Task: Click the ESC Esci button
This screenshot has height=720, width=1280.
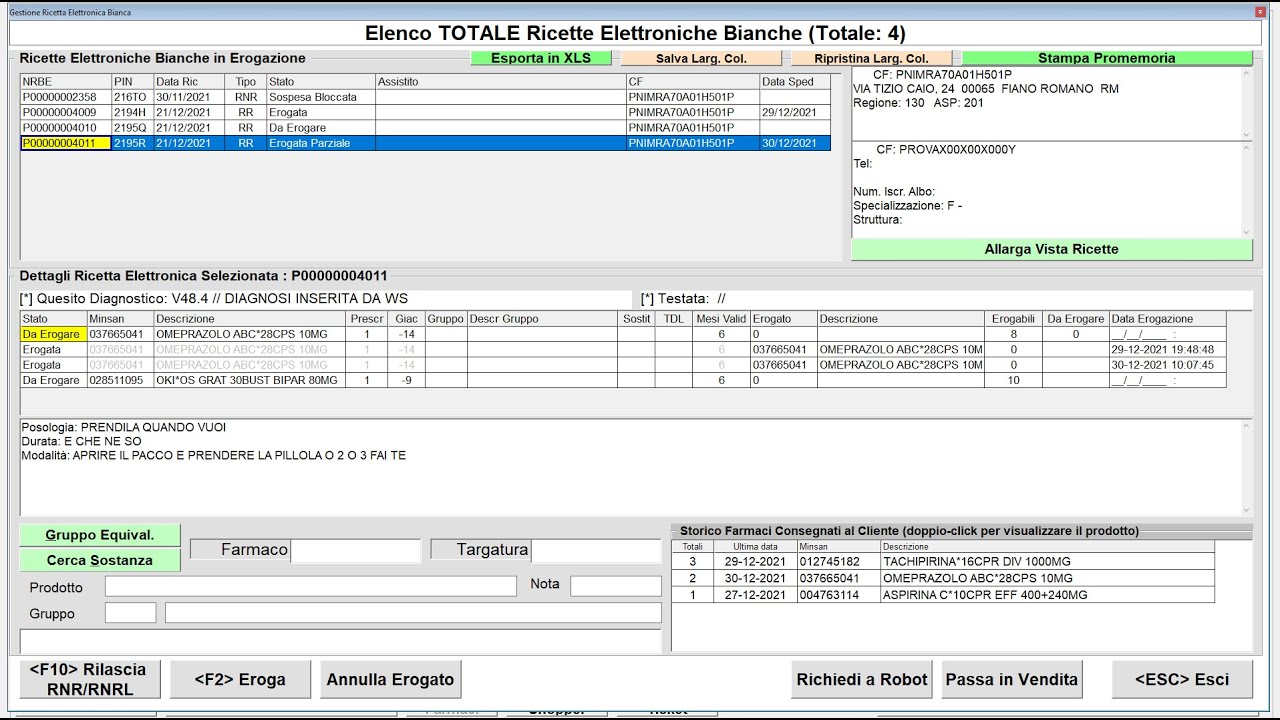Action: tap(1182, 679)
